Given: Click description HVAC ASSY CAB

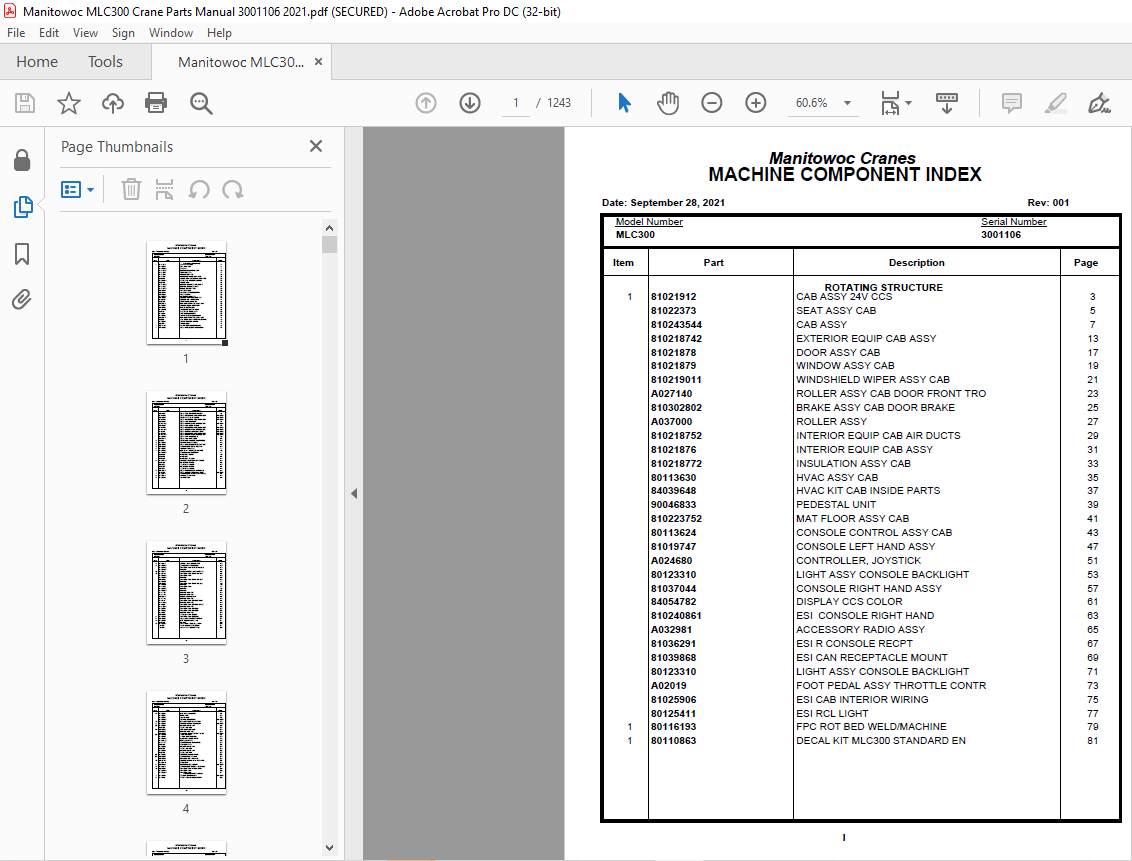Looking at the screenshot, I should [x=837, y=477].
